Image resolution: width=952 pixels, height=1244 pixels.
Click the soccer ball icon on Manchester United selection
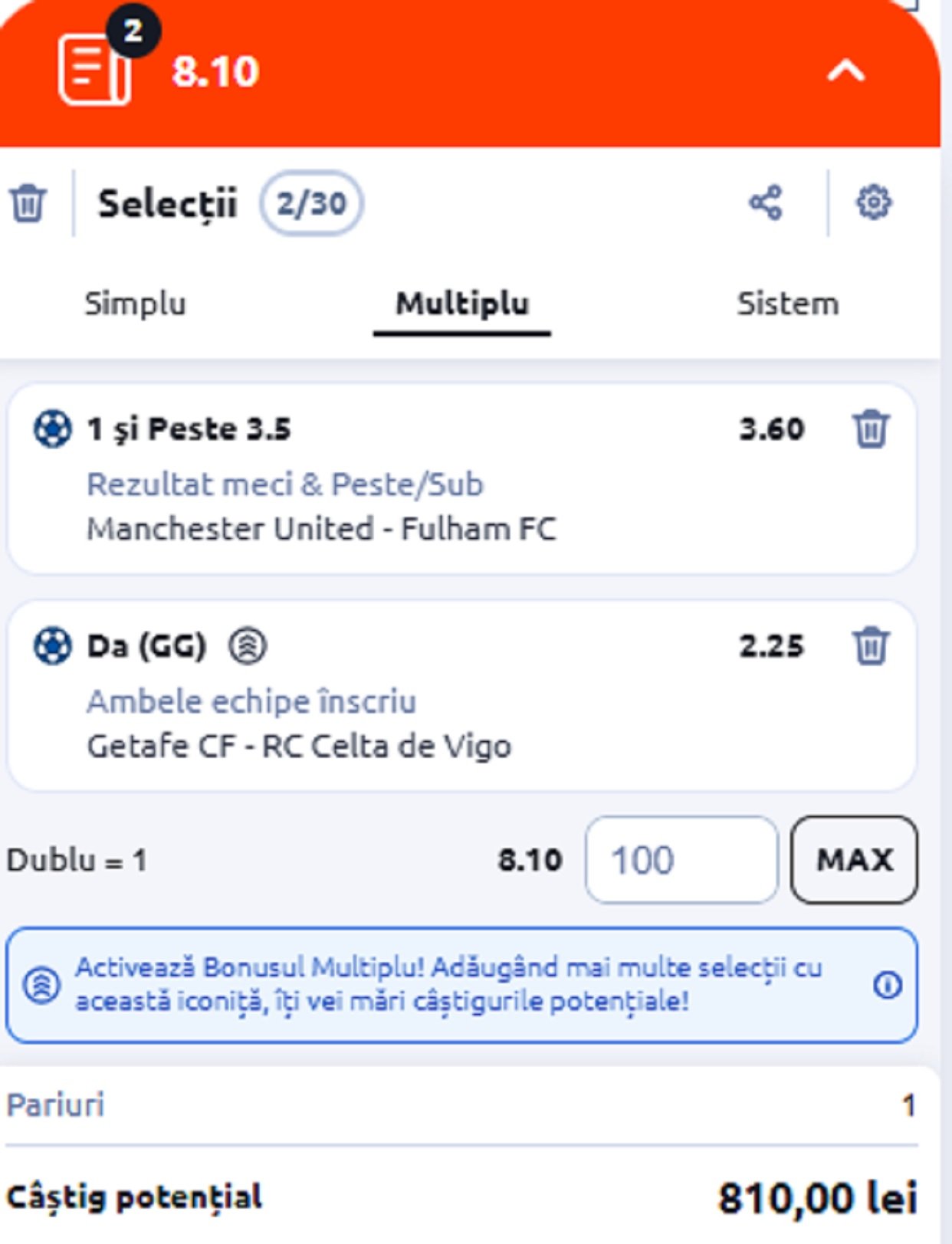pos(51,431)
